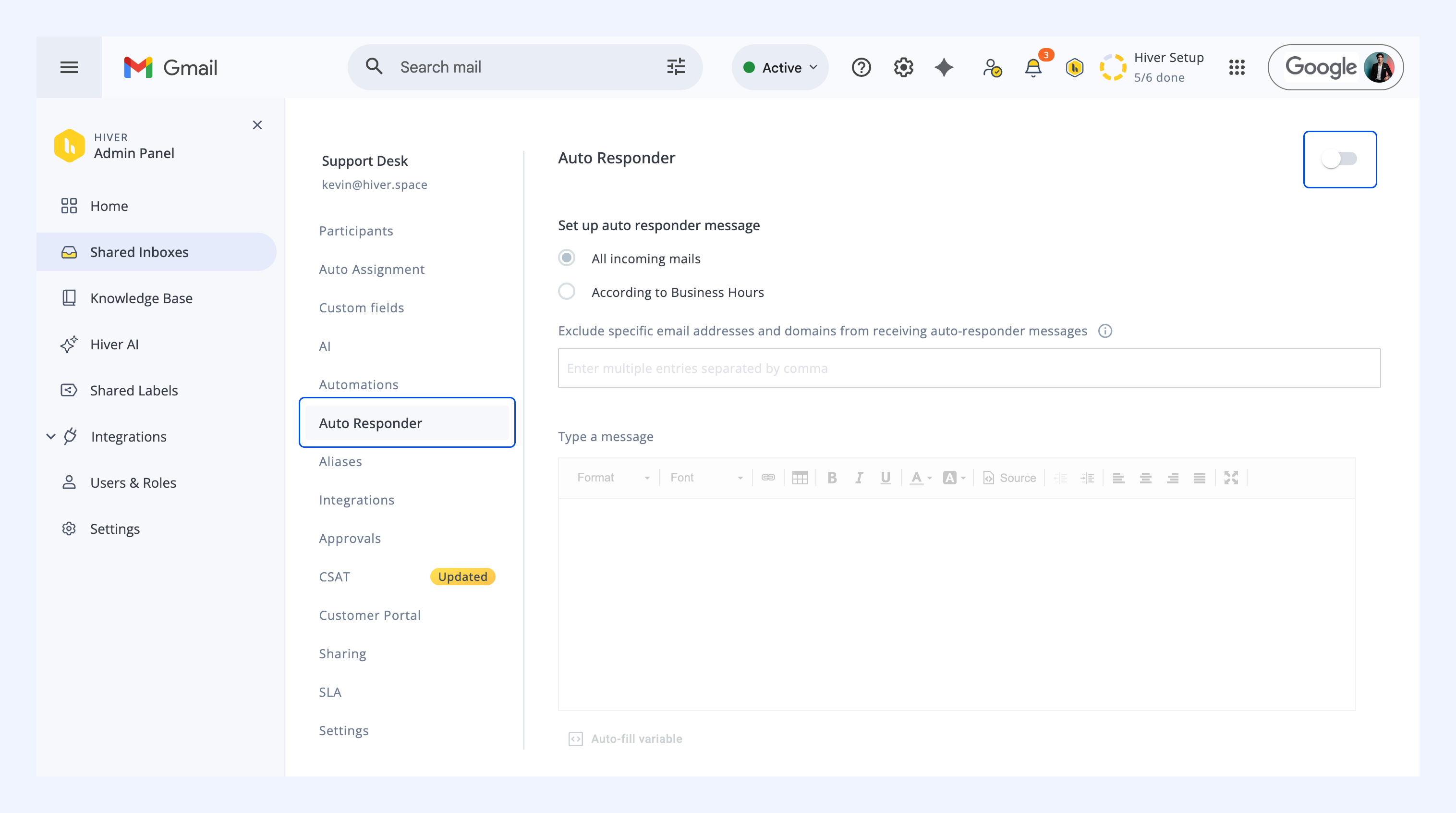Decrease indent in the editor
This screenshot has width=1456, height=813.
[1060, 478]
